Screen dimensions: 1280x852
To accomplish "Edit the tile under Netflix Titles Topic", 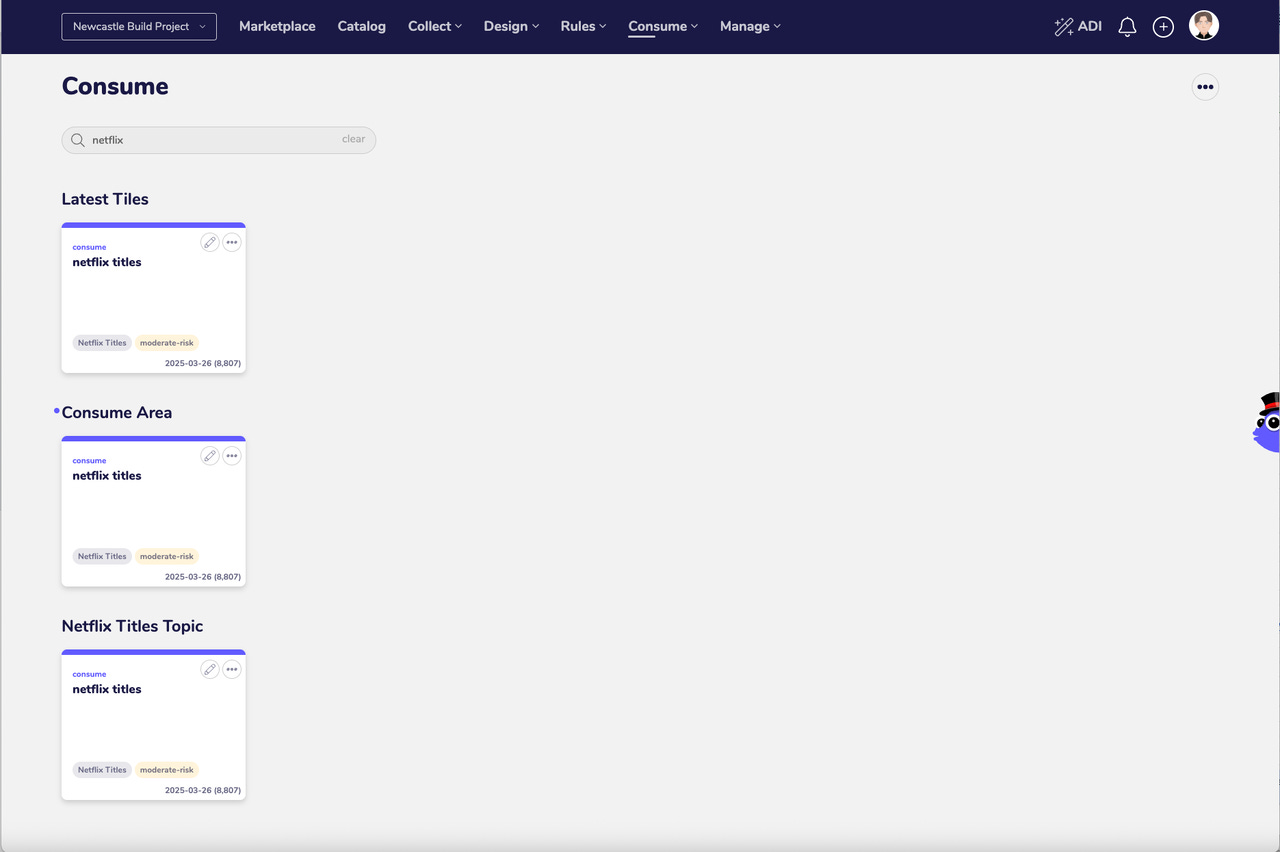I will point(209,670).
